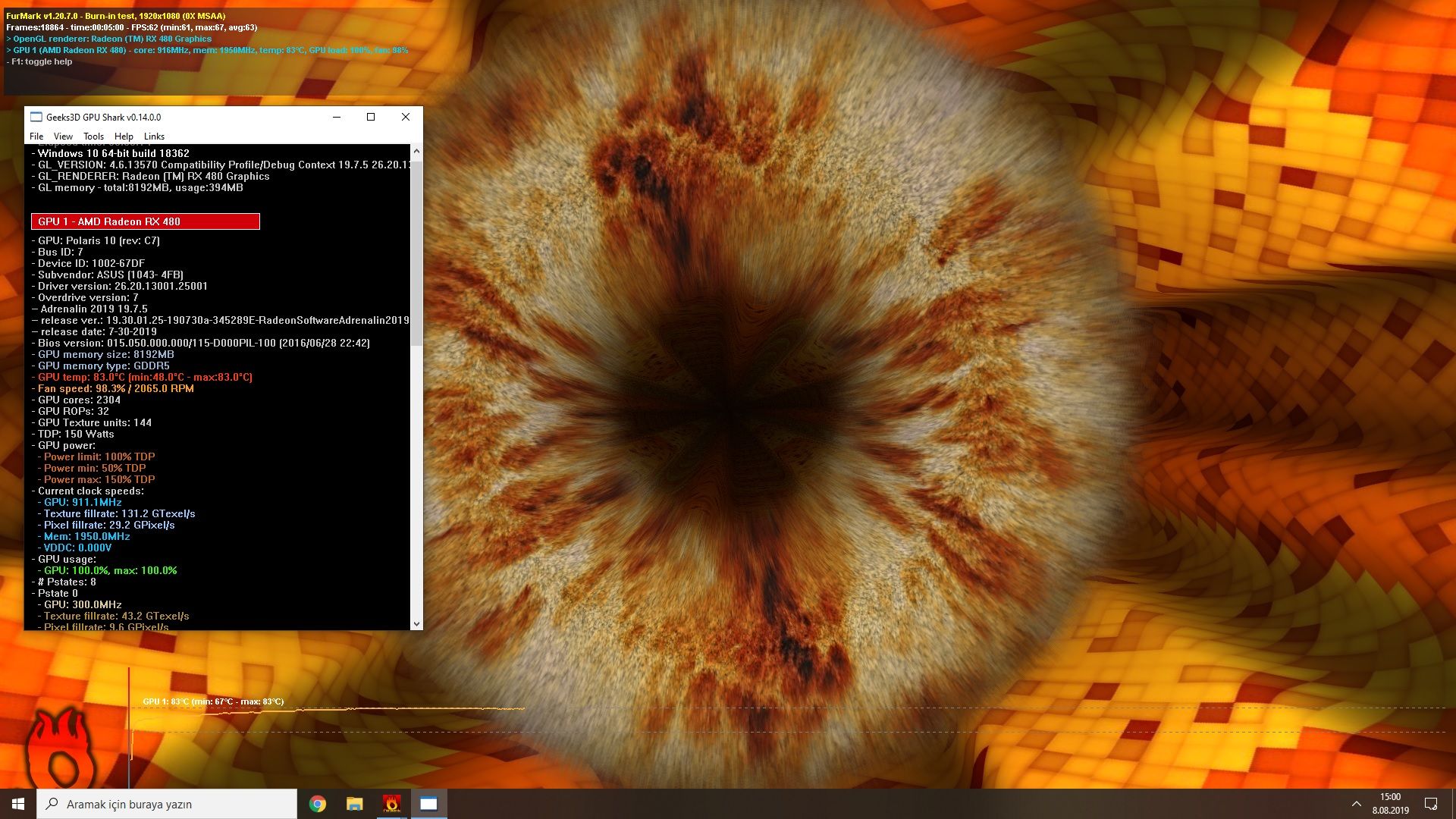Click the GPU Shark vertical scrollbar thumb
The width and height of the screenshot is (1456, 819).
416,250
